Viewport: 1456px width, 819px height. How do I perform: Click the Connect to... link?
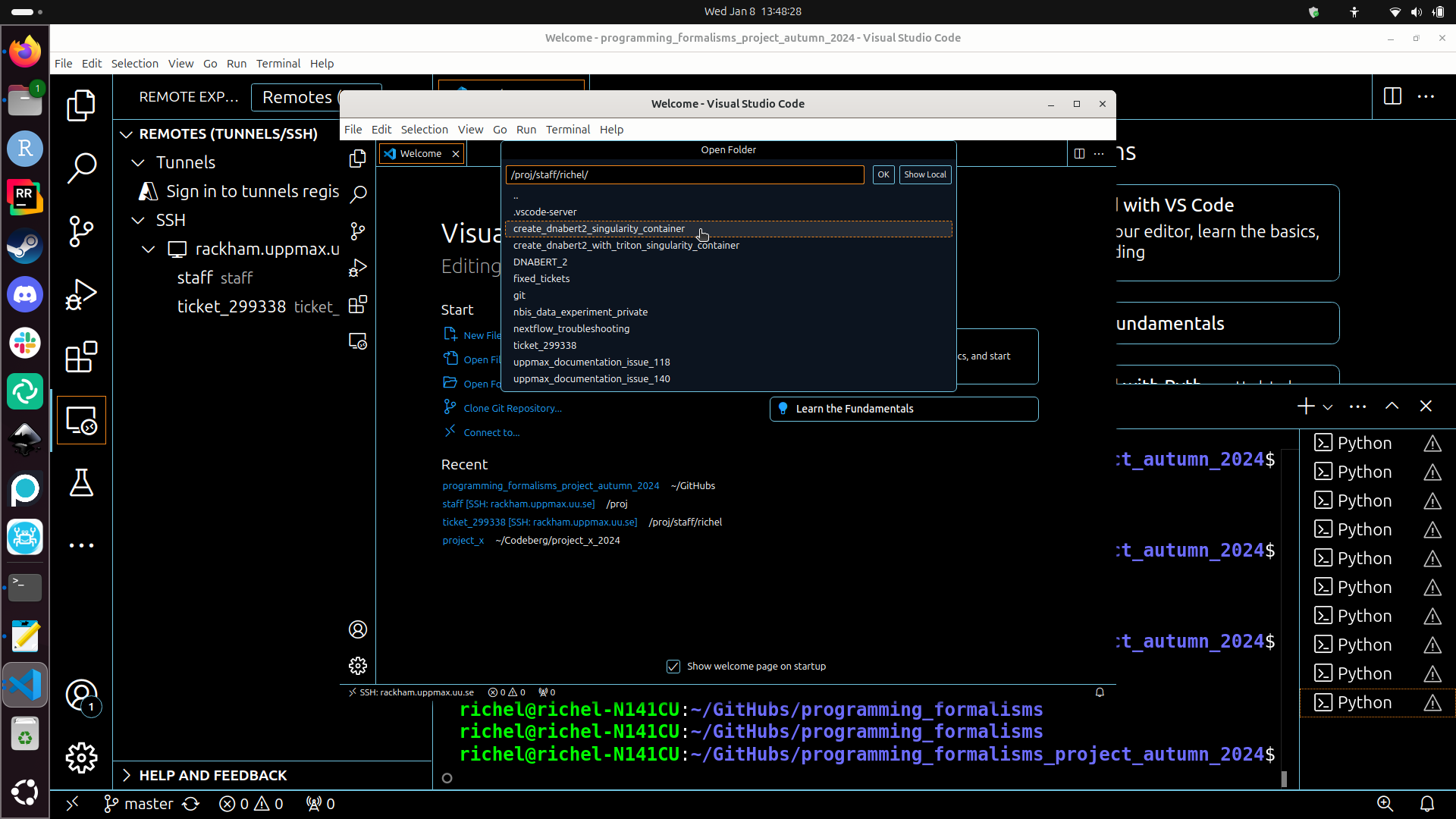point(491,432)
